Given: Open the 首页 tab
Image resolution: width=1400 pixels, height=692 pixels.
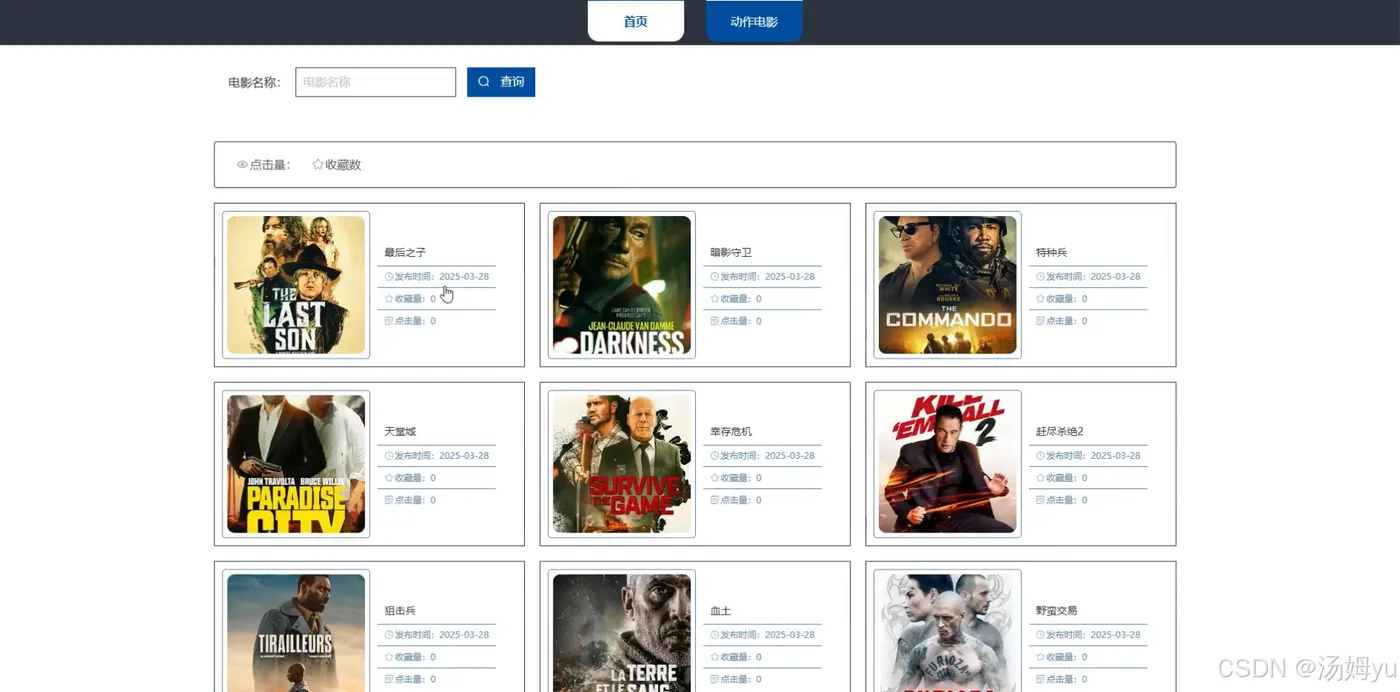Looking at the screenshot, I should tap(636, 21).
